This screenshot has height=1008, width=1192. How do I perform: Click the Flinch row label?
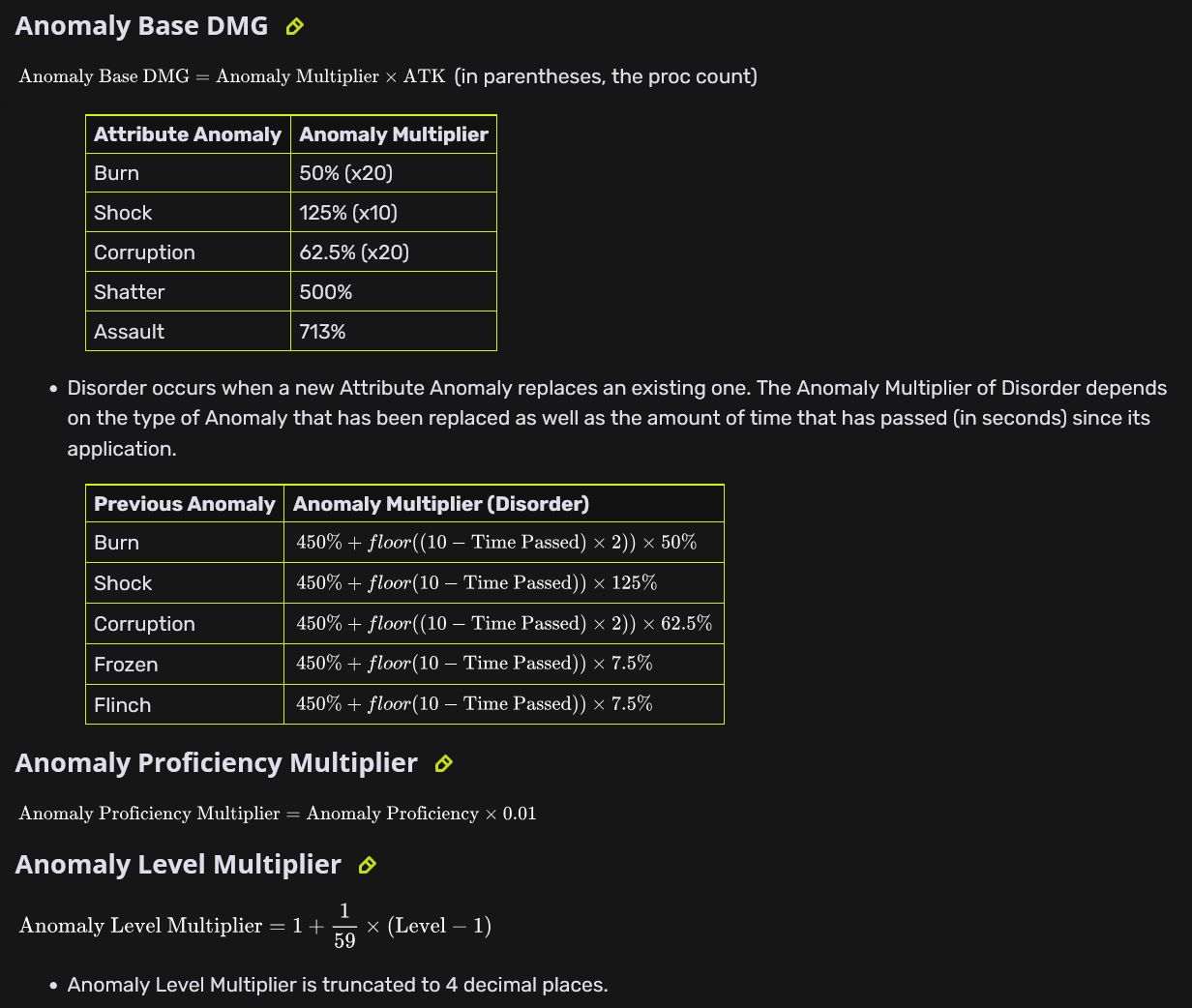click(122, 705)
